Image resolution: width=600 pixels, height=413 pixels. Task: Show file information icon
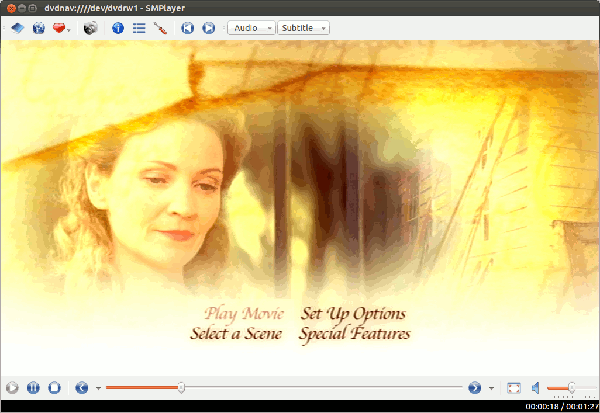point(118,28)
